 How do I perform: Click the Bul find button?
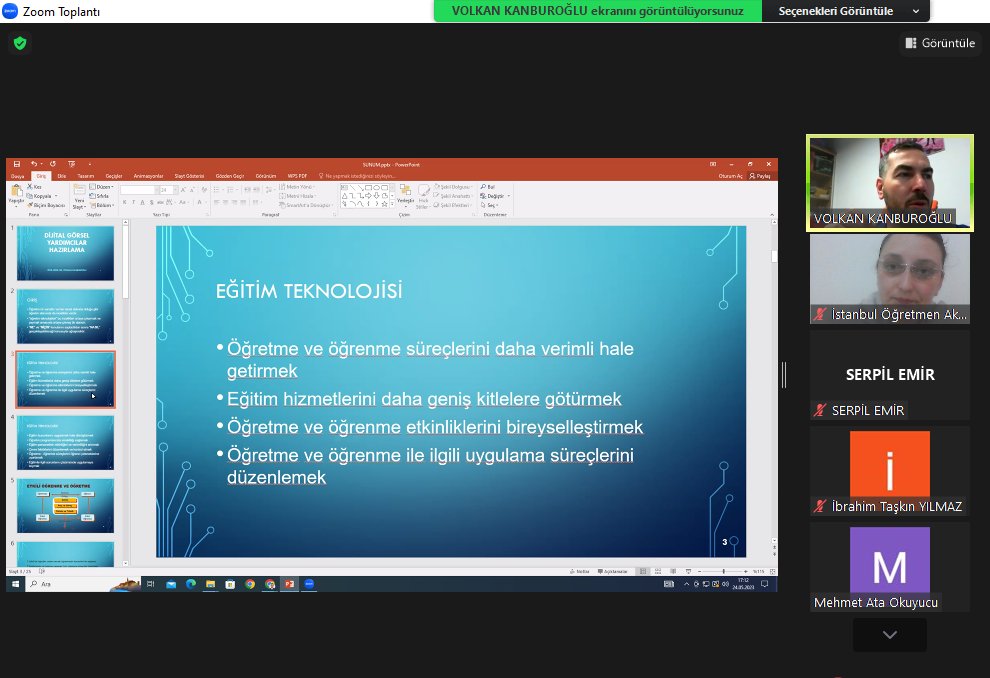487,187
